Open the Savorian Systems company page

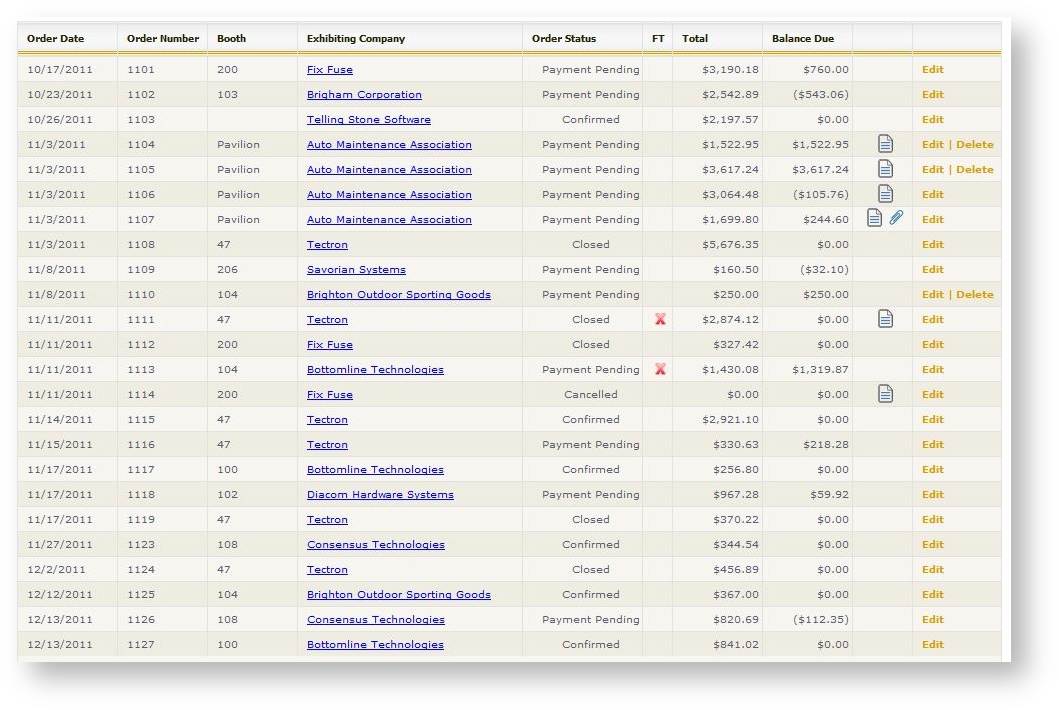pos(356,268)
